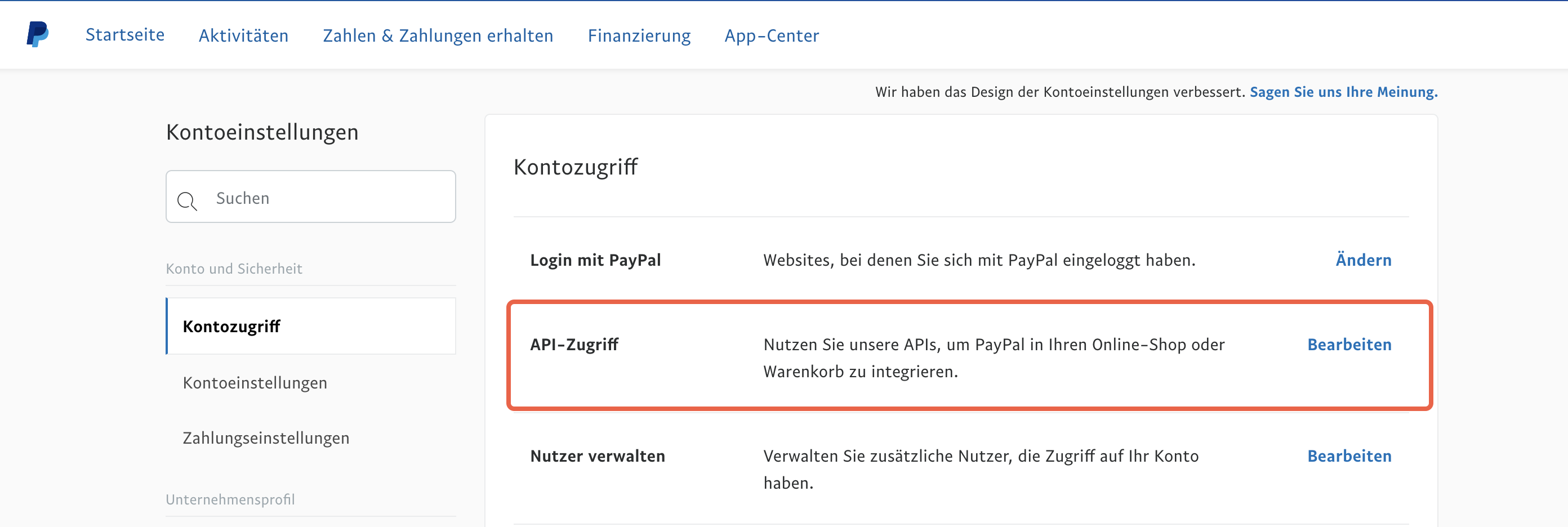The image size is (1568, 527).
Task: Click the API-Zugriff row title
Action: pyautogui.click(x=574, y=344)
